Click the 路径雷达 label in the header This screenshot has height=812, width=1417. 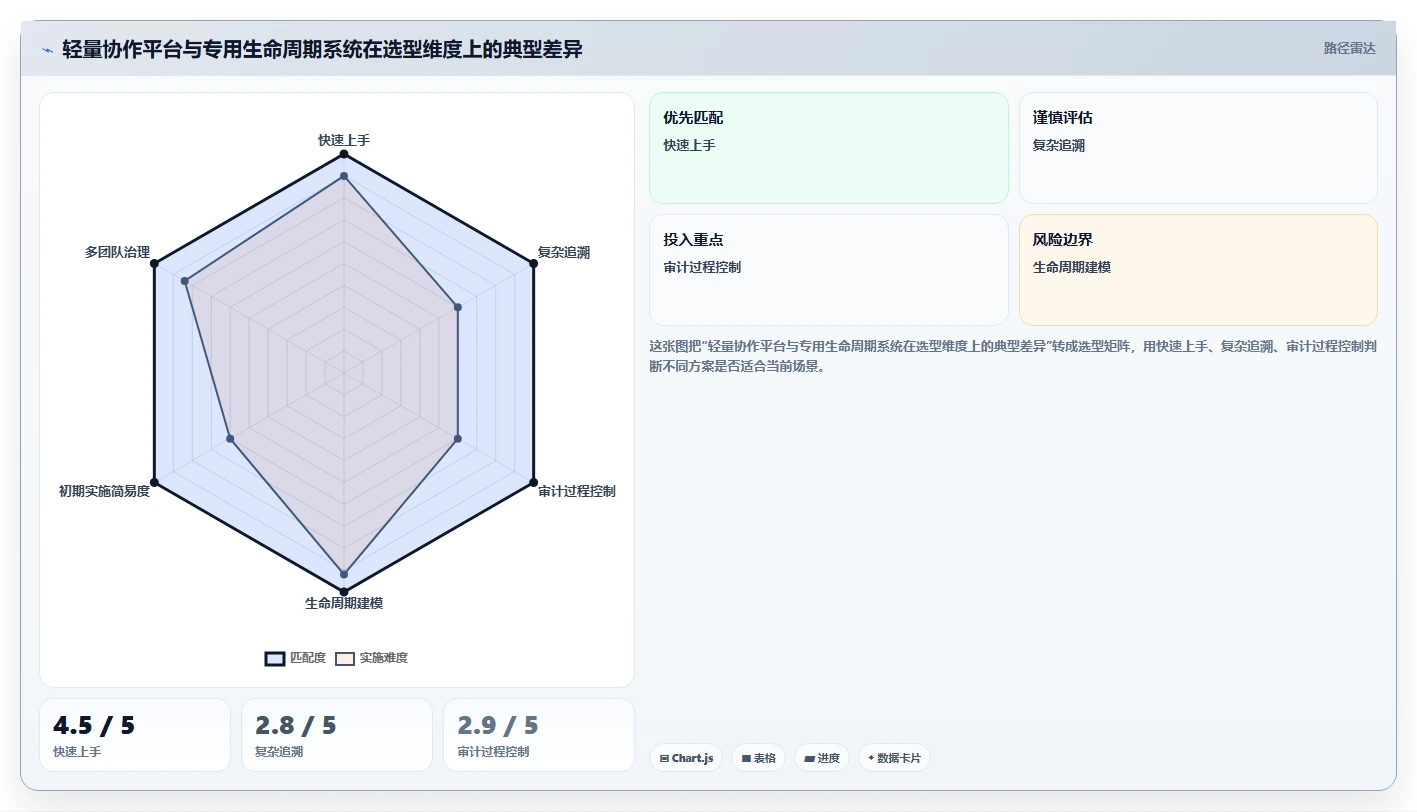1349,48
